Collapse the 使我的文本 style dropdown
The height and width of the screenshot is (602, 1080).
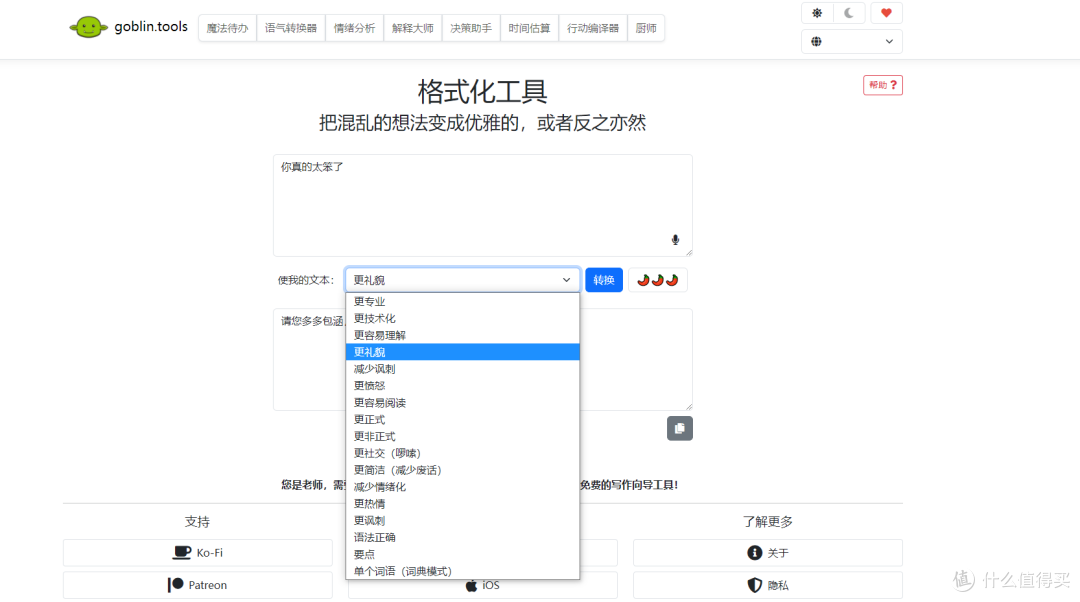(x=462, y=280)
